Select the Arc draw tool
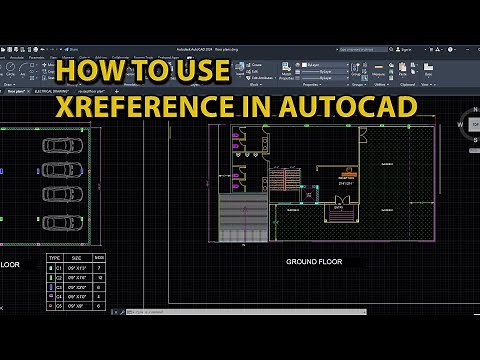The height and width of the screenshot is (360, 480). (x=23, y=70)
